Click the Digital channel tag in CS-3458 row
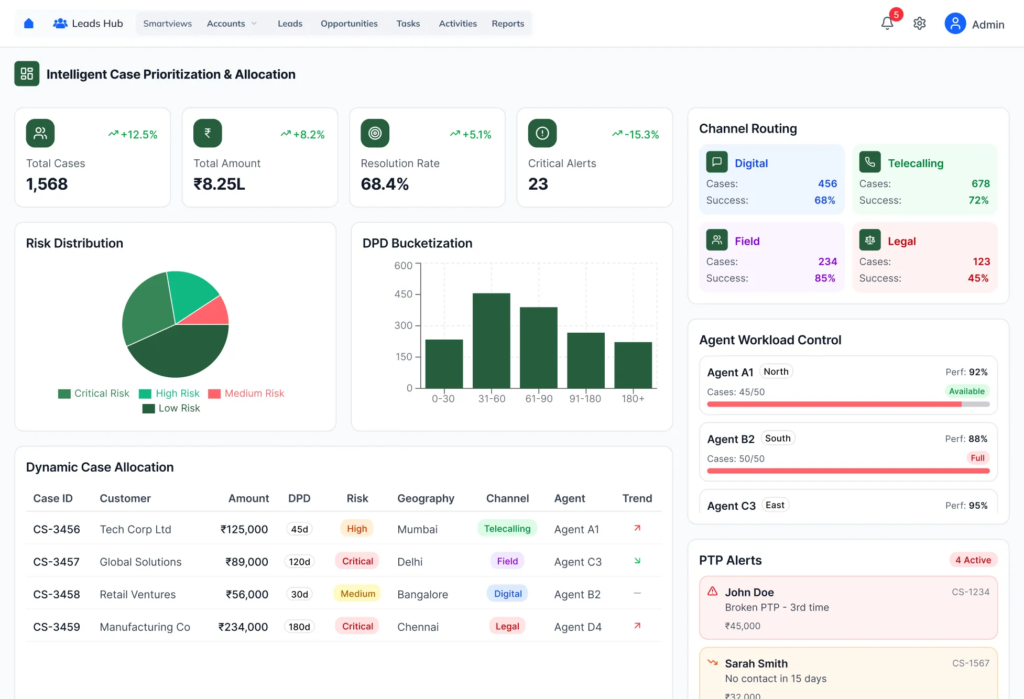Screen dimensions: 1024x699 507,594
